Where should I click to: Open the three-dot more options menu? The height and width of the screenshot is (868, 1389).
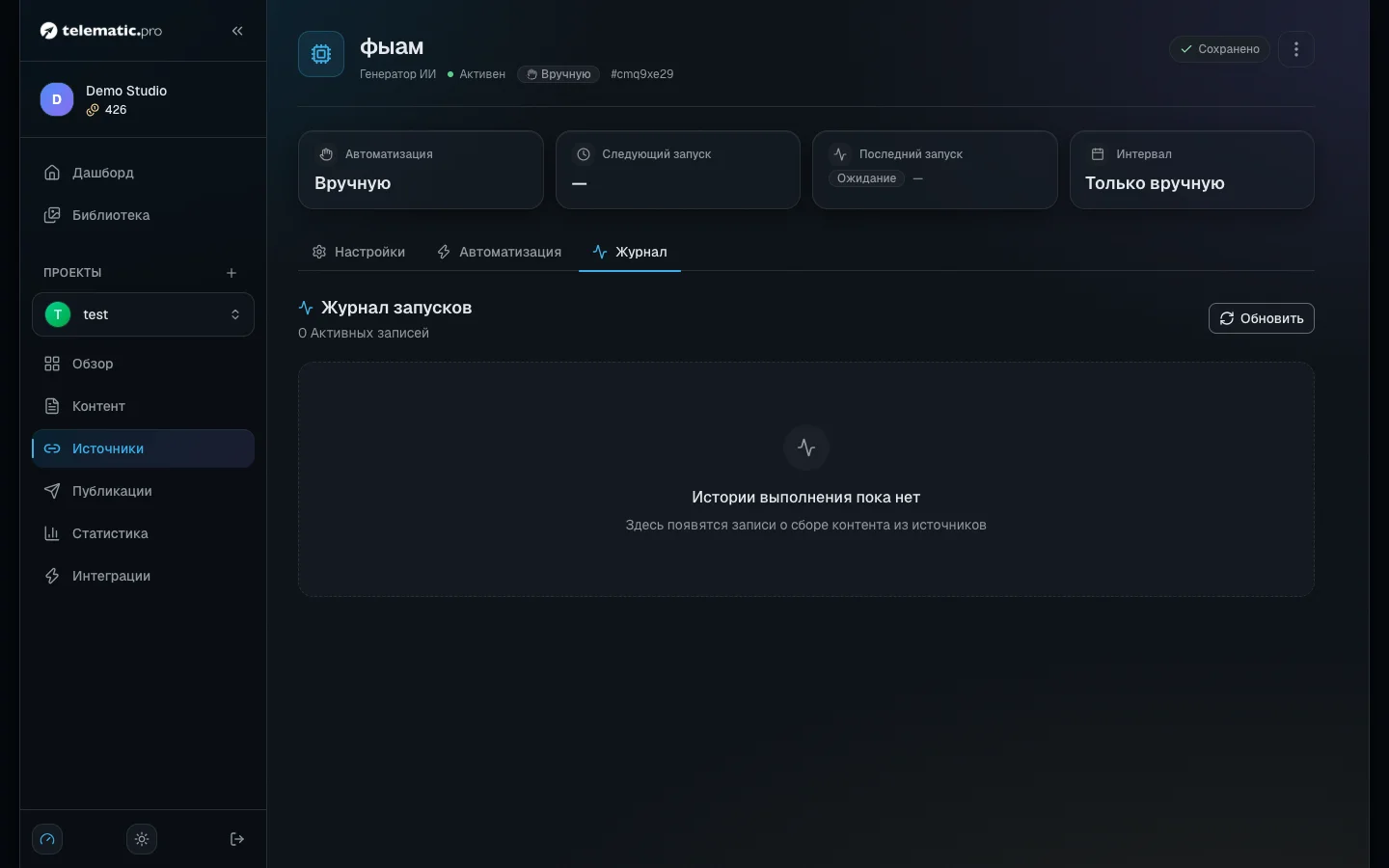tap(1296, 49)
